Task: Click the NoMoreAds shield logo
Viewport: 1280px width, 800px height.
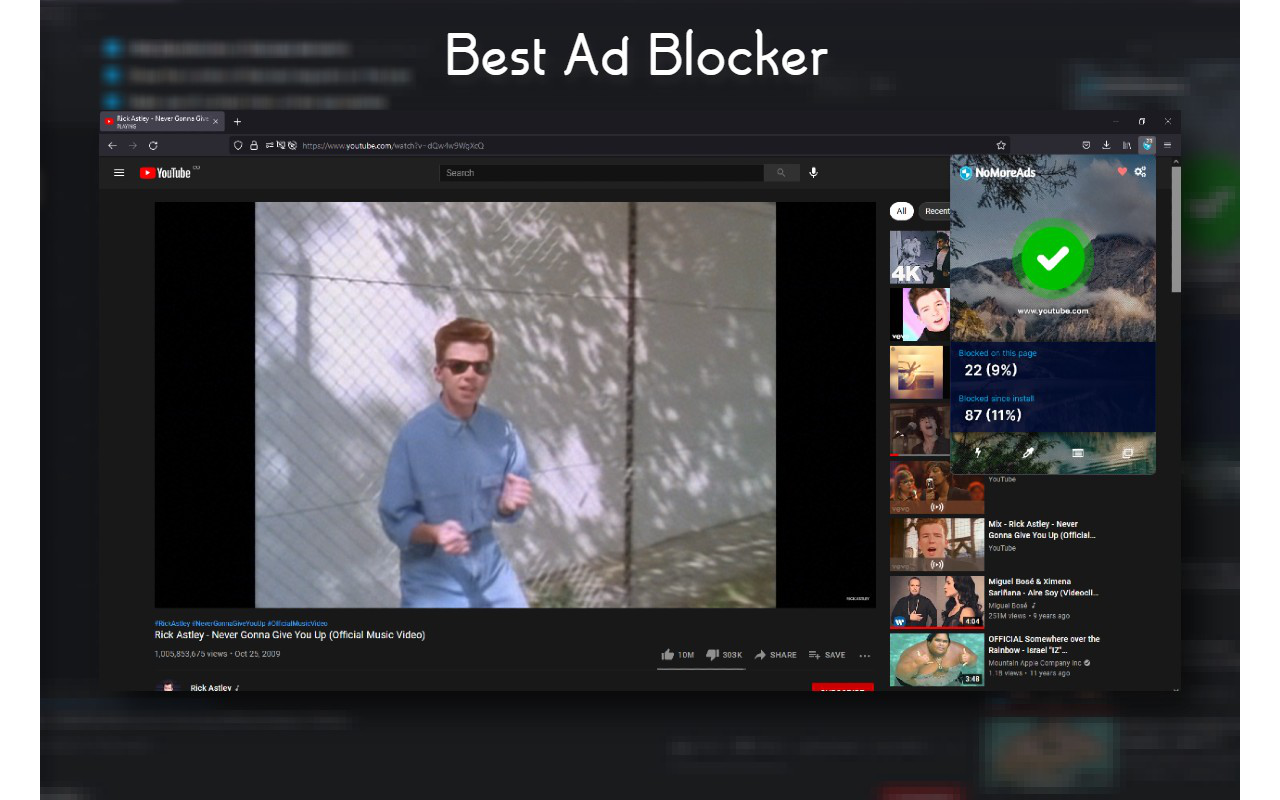Action: coord(966,173)
